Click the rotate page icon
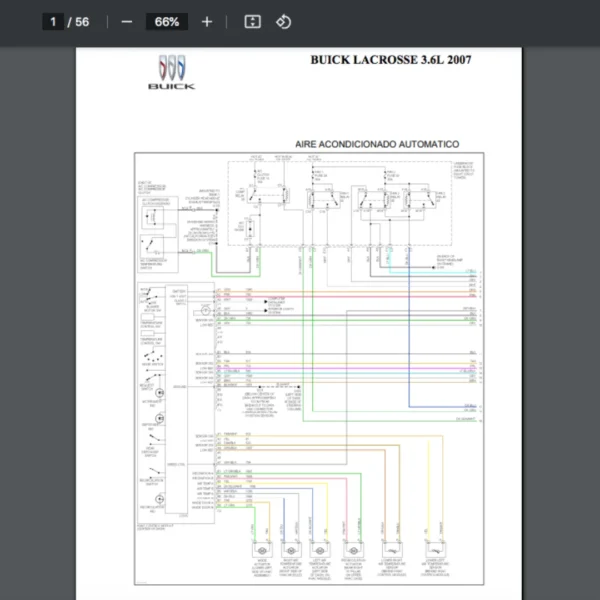This screenshot has width=600, height=600. (283, 22)
